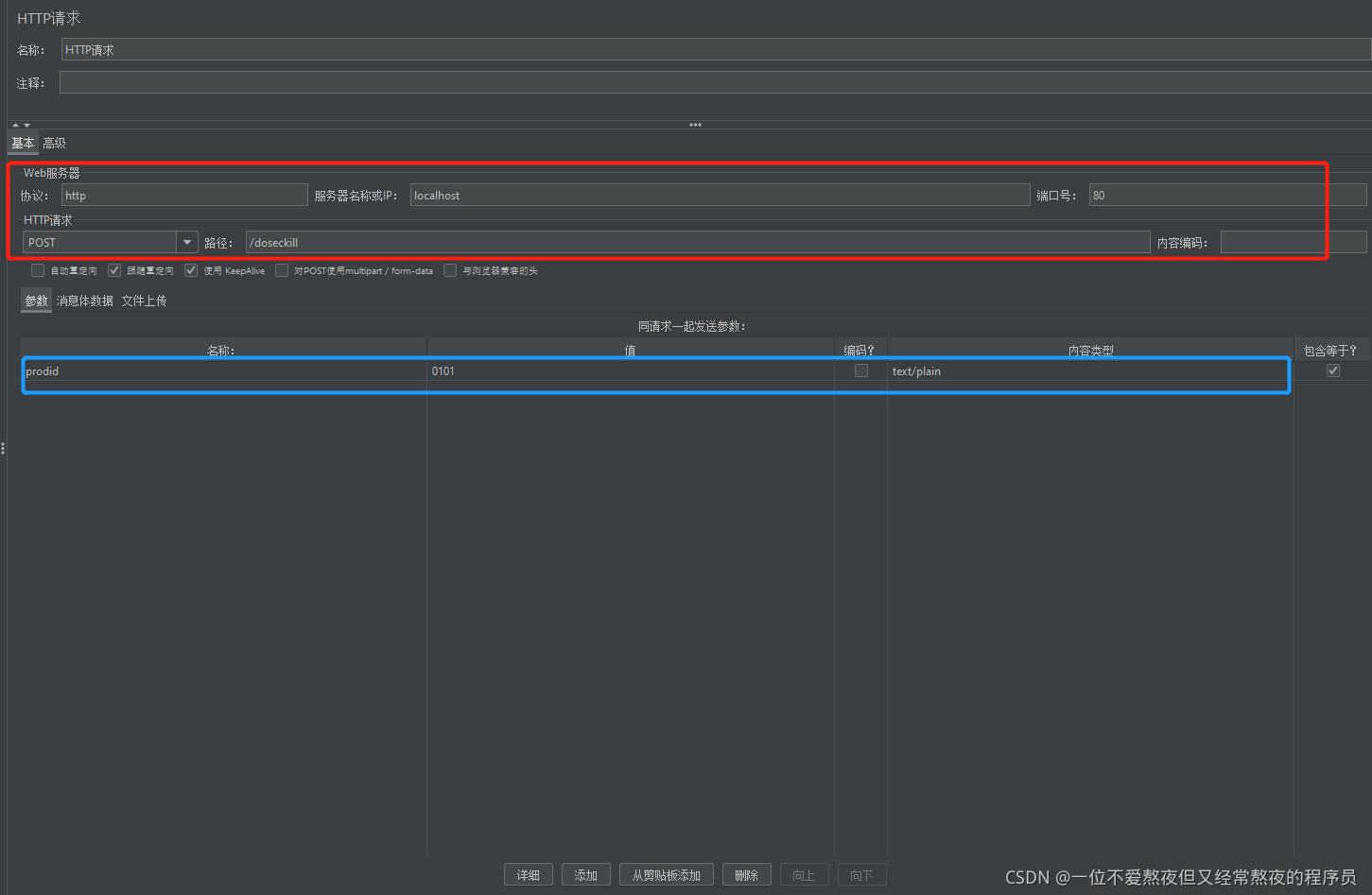Click the 删除 button
This screenshot has width=1372, height=895.
coord(747,875)
